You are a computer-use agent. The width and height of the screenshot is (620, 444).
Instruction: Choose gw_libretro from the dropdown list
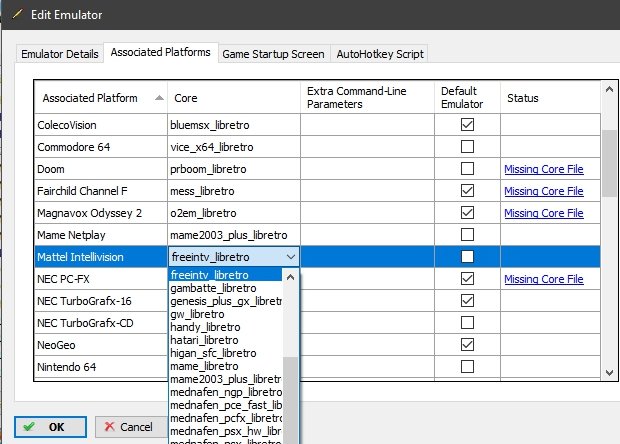point(225,314)
